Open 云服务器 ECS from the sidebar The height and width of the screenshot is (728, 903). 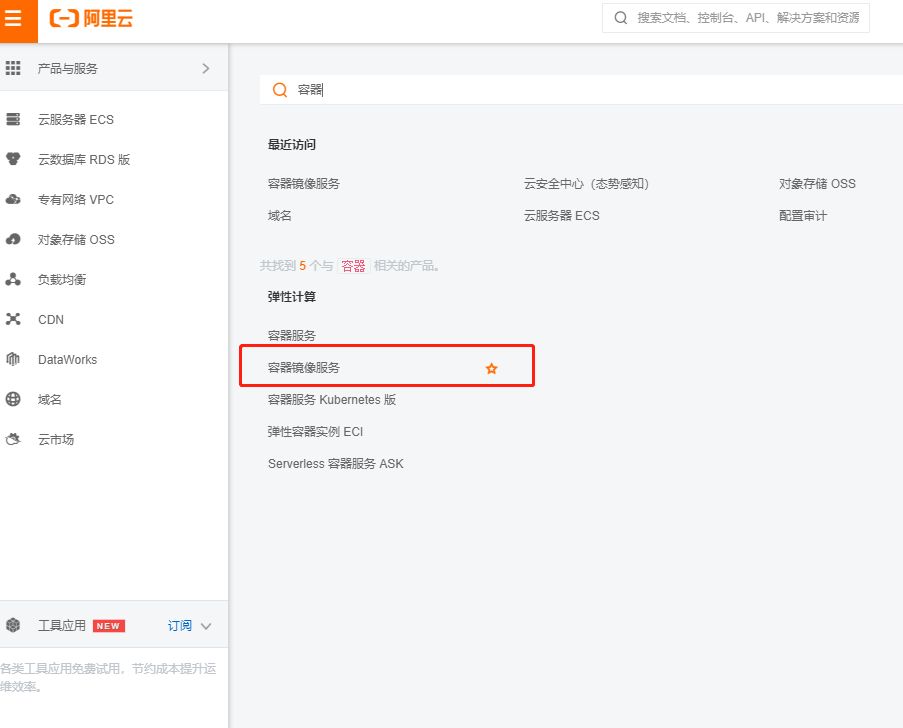pos(76,119)
